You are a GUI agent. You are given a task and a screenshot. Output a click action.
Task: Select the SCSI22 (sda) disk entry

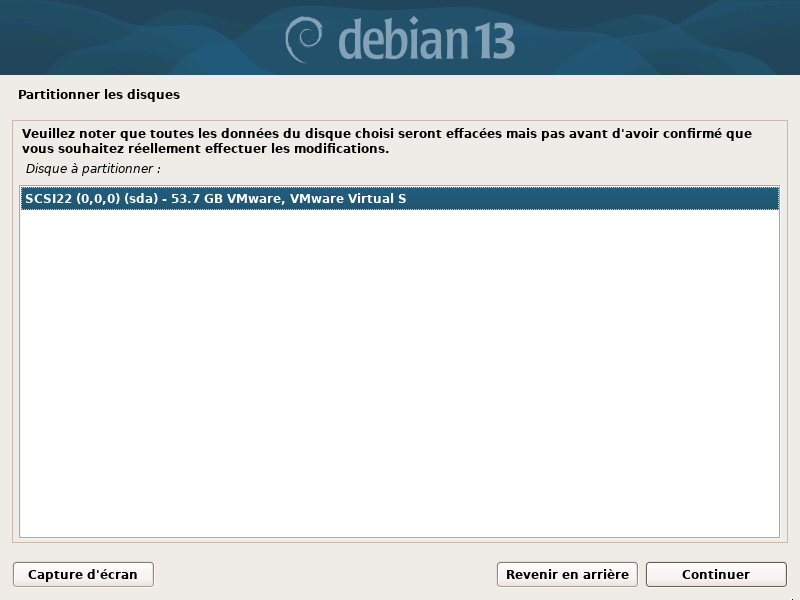(x=399, y=198)
